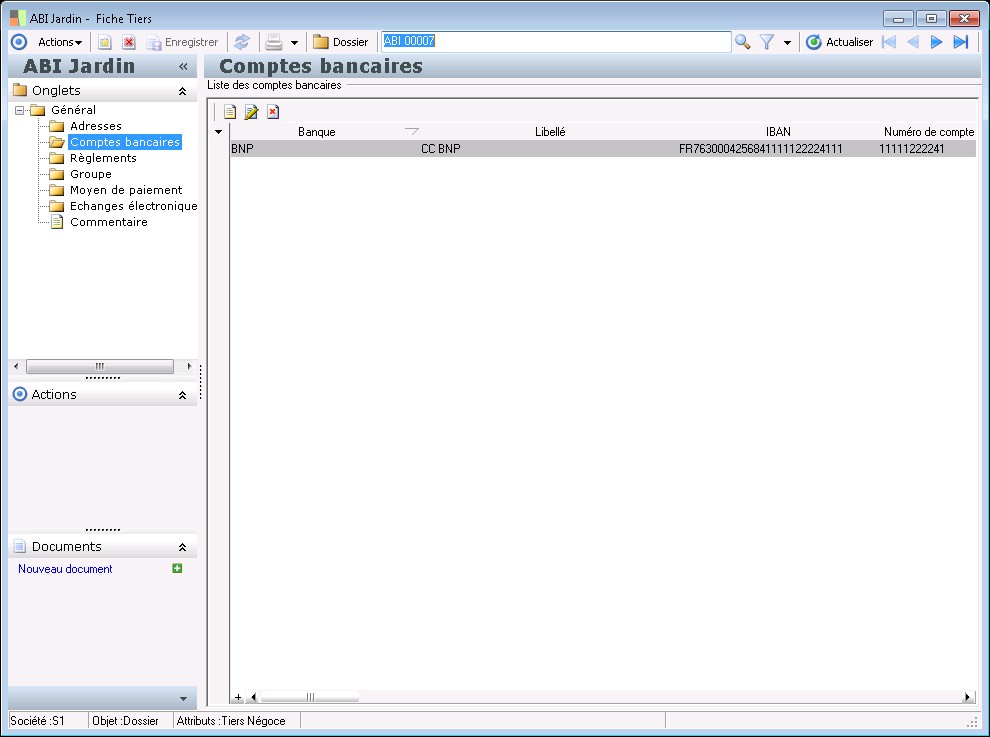Viewport: 990px width, 737px height.
Task: Go to the first record
Action: click(x=889, y=42)
